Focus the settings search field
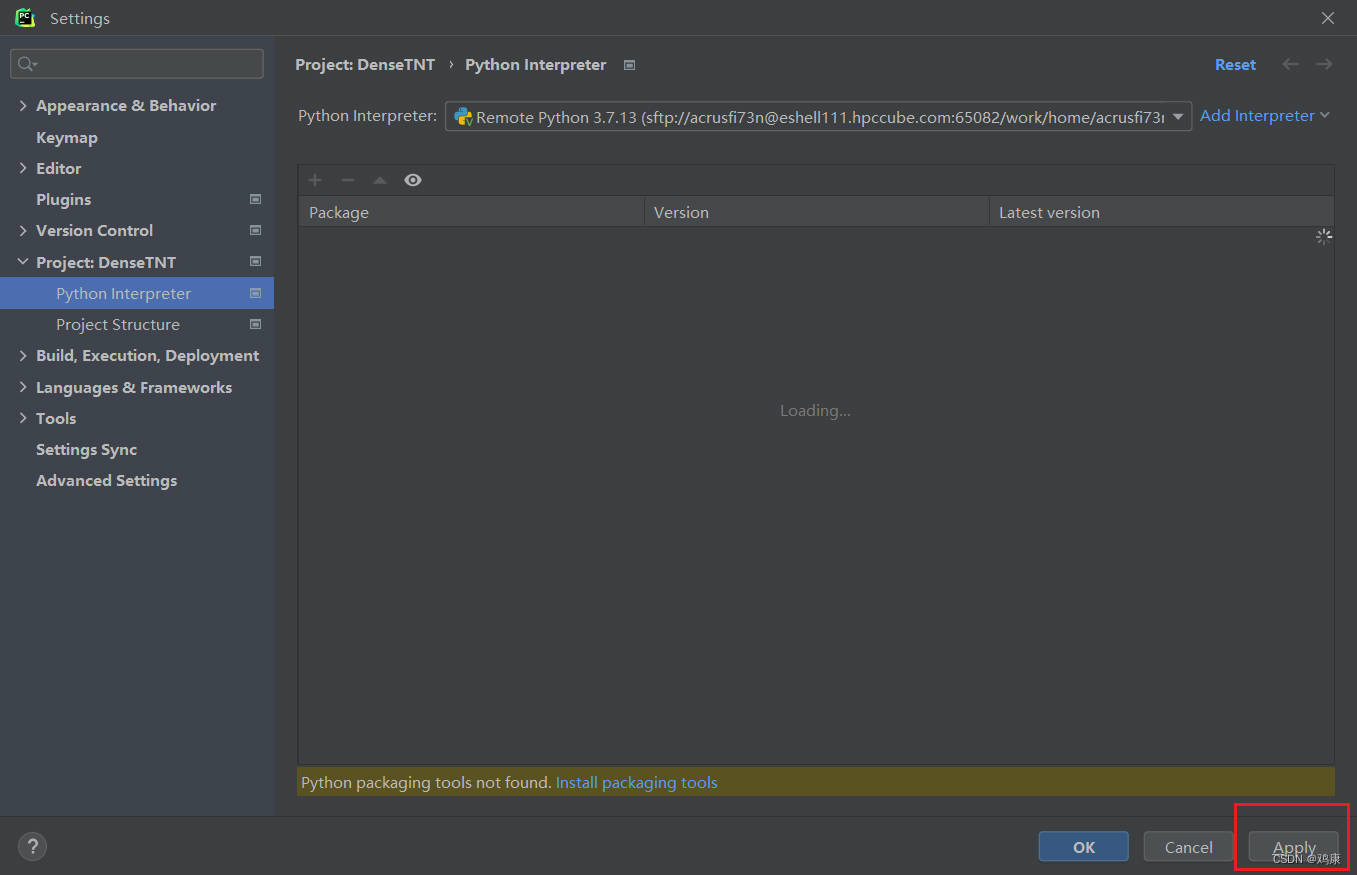This screenshot has width=1357, height=875. tap(137, 64)
